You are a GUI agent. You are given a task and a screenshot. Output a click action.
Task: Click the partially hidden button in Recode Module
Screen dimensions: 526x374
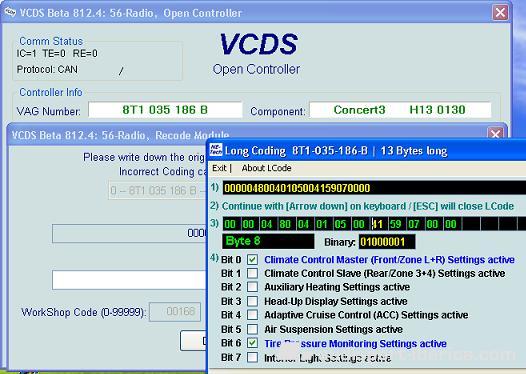pyautogui.click(x=194, y=341)
